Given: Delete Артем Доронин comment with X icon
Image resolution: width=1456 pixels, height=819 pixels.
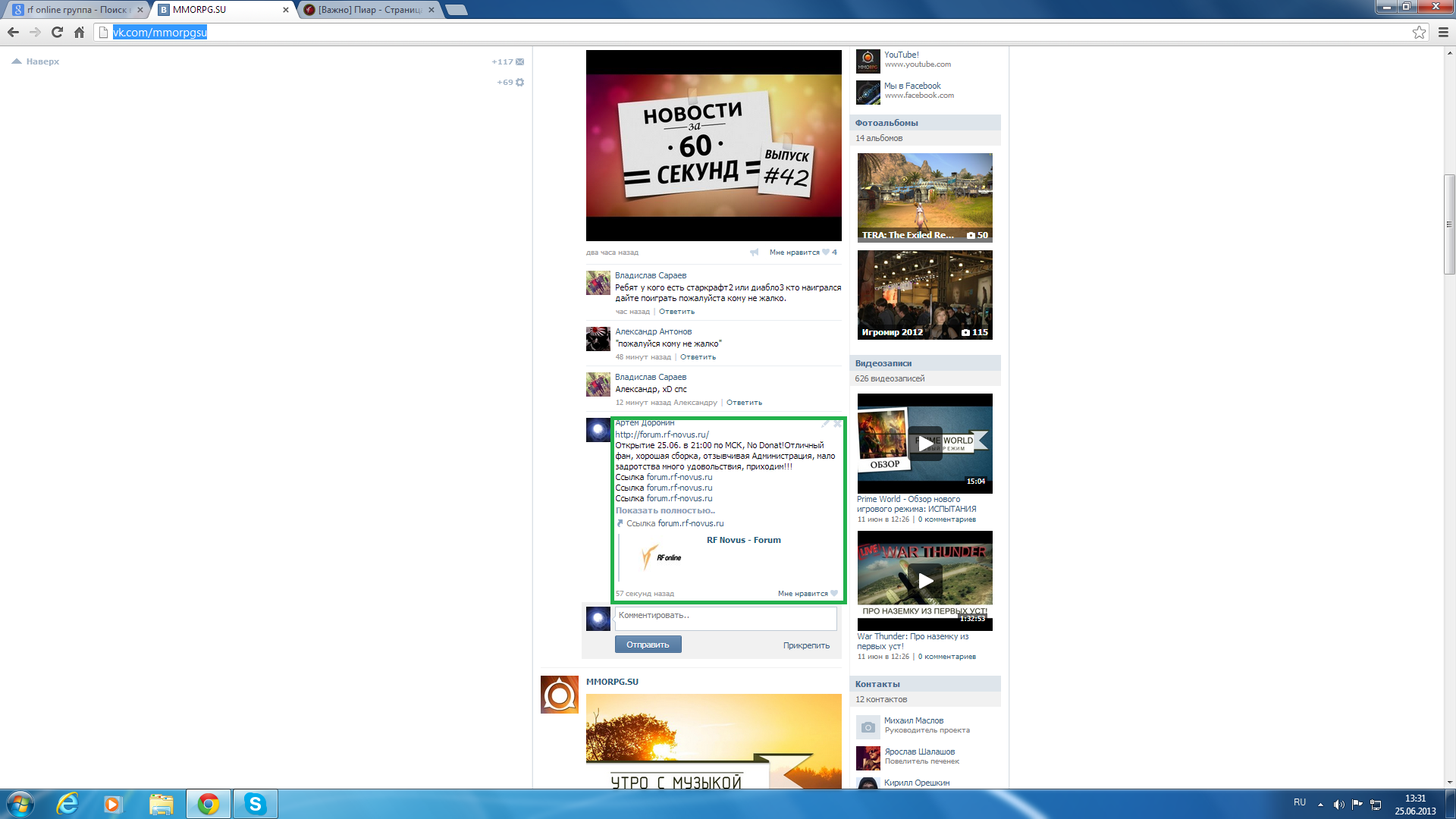Looking at the screenshot, I should click(837, 424).
